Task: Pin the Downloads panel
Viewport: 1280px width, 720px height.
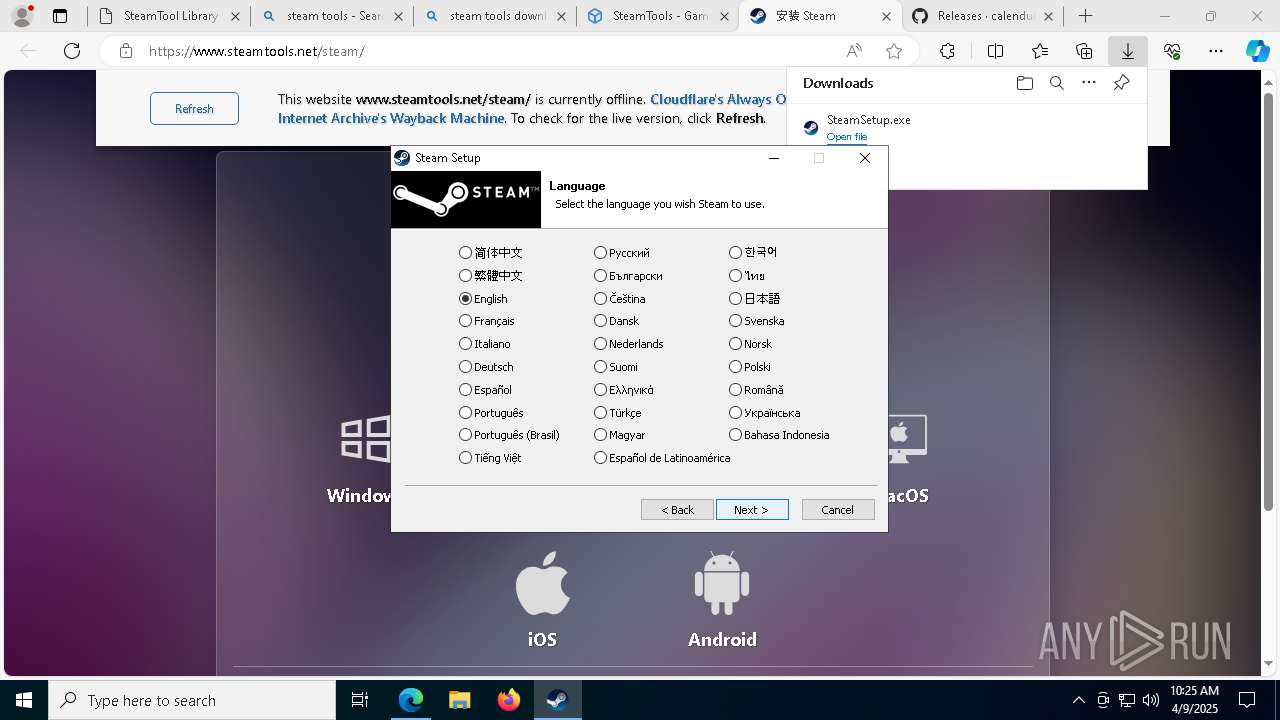Action: click(1122, 83)
